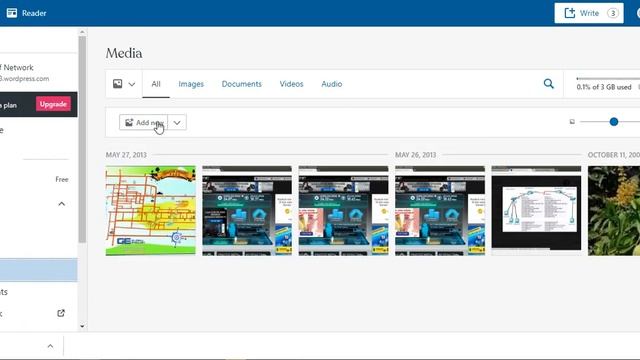This screenshot has height=360, width=640.
Task: Adjust the thumbnail size slider handle
Action: tap(613, 122)
